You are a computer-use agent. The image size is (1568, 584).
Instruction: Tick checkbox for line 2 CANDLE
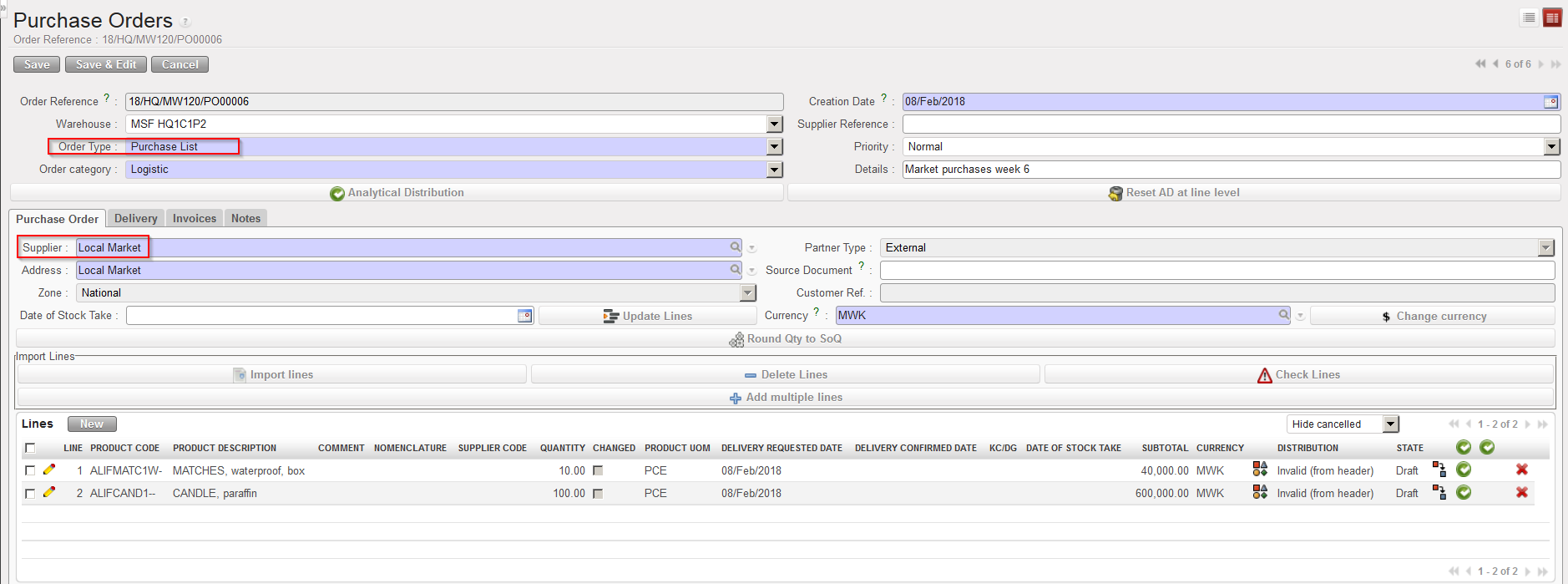point(30,493)
